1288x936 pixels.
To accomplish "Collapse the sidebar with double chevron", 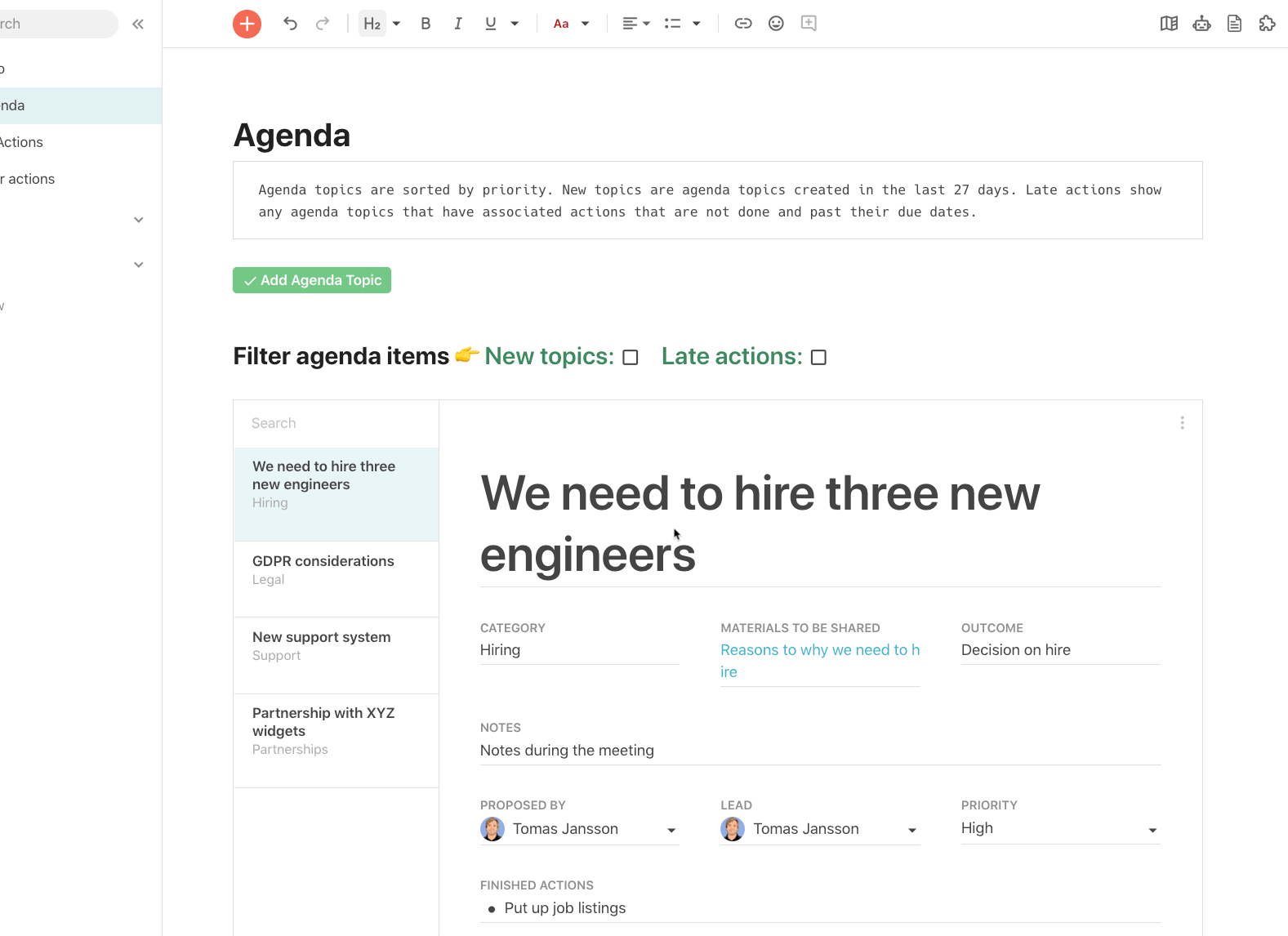I will pyautogui.click(x=138, y=24).
